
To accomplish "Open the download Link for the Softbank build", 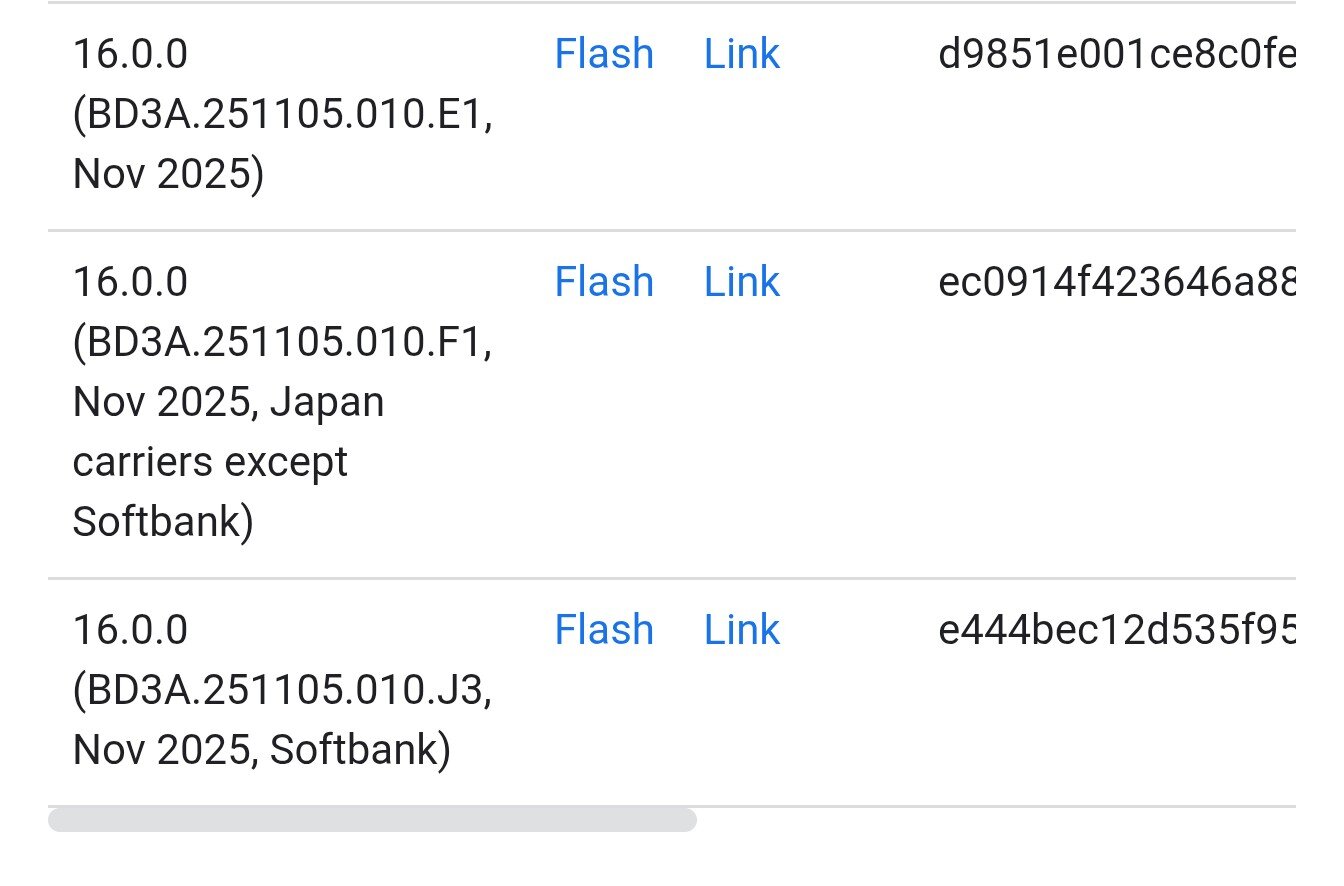I will (741, 630).
